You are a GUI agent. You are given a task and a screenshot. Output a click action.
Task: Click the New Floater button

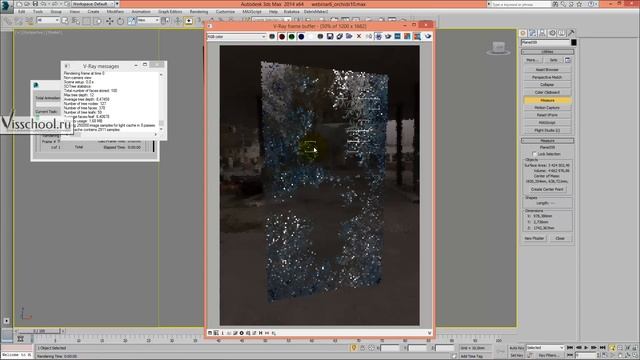533,238
